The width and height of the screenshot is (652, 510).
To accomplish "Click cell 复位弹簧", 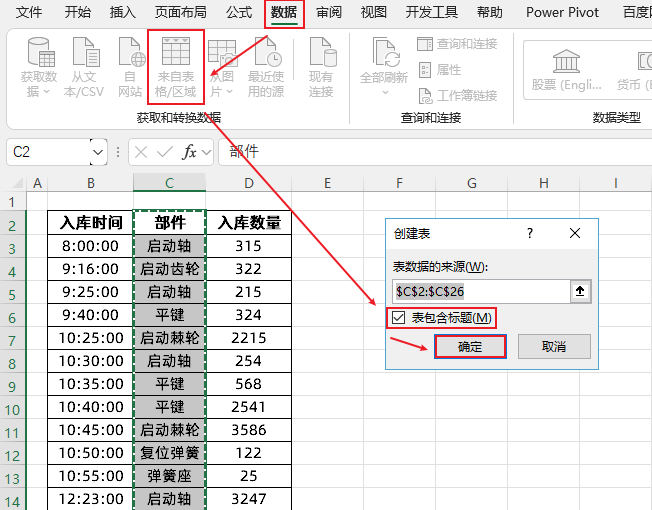I will tap(169, 453).
